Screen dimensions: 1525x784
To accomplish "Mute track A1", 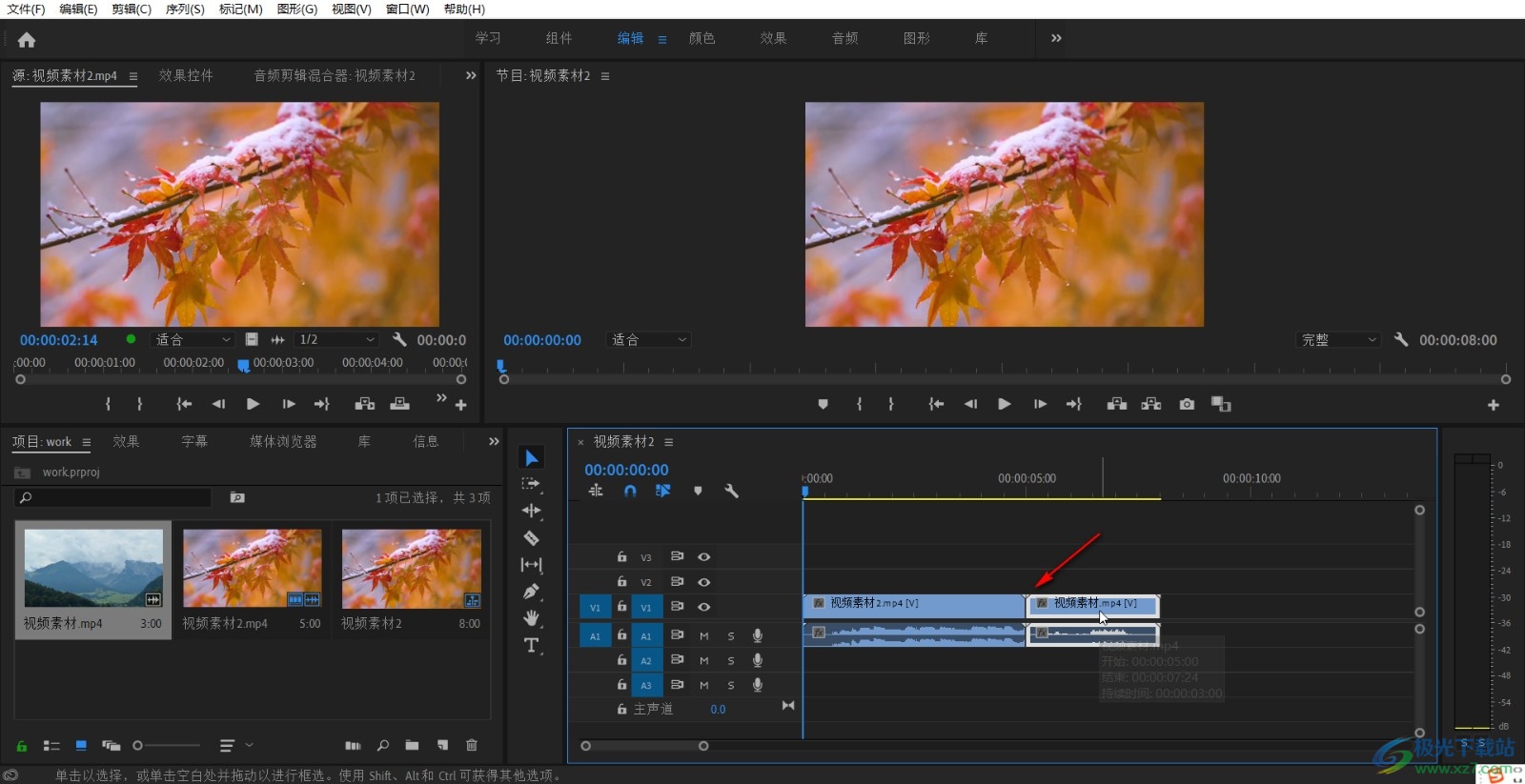I will 704,635.
